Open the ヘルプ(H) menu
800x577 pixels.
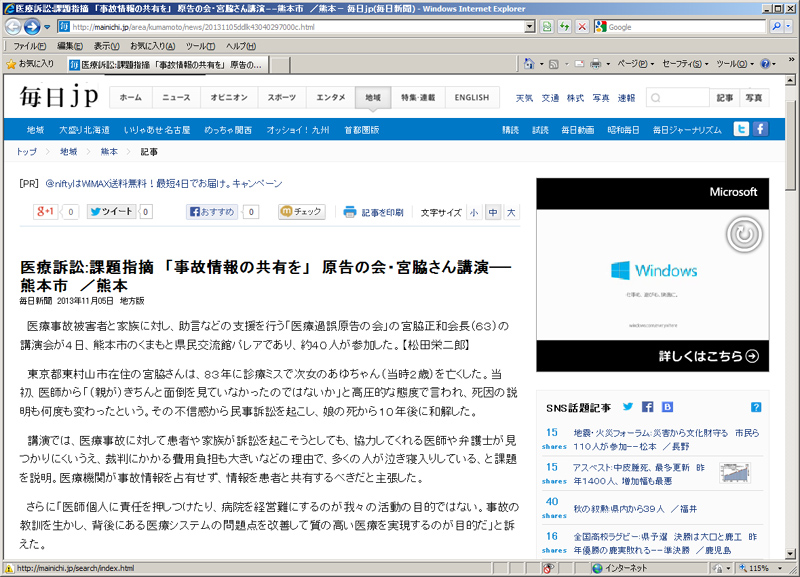(x=240, y=46)
